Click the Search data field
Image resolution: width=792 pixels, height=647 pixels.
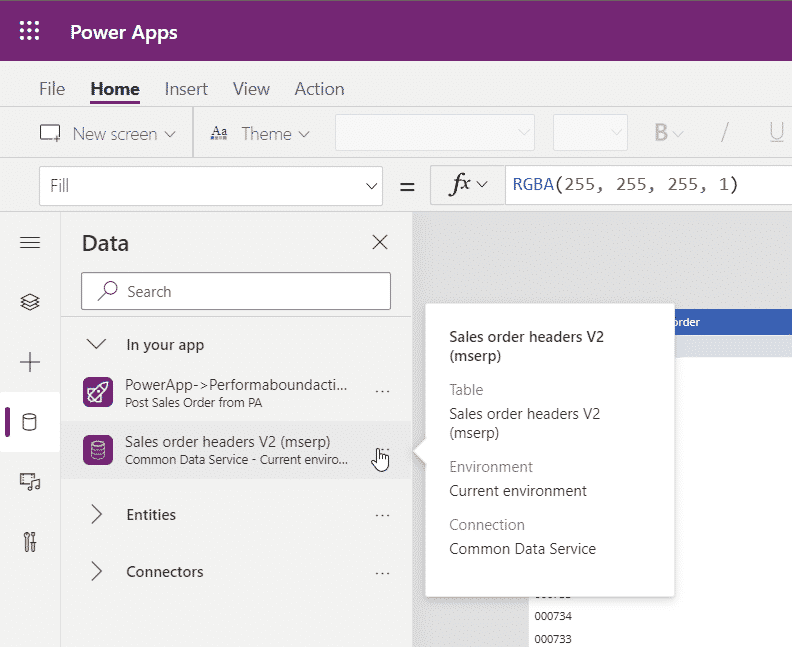[x=236, y=291]
